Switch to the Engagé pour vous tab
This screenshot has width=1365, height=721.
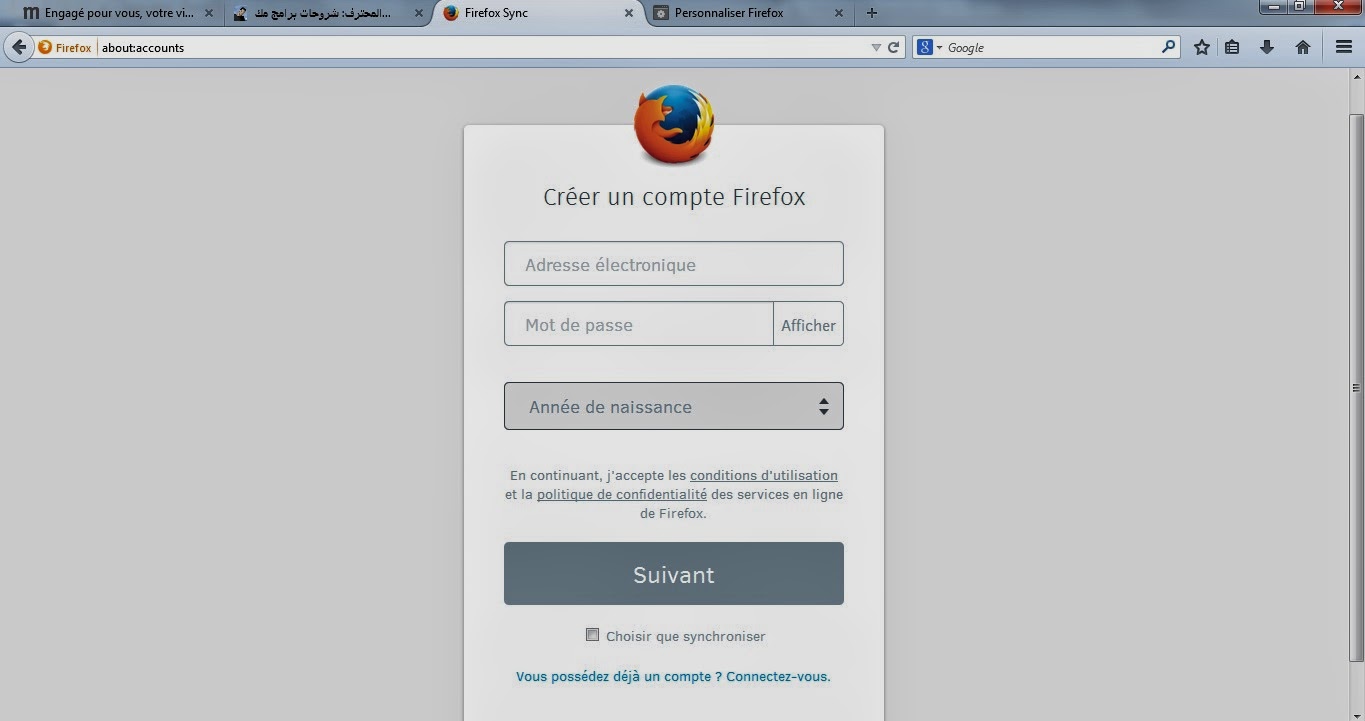click(x=118, y=13)
